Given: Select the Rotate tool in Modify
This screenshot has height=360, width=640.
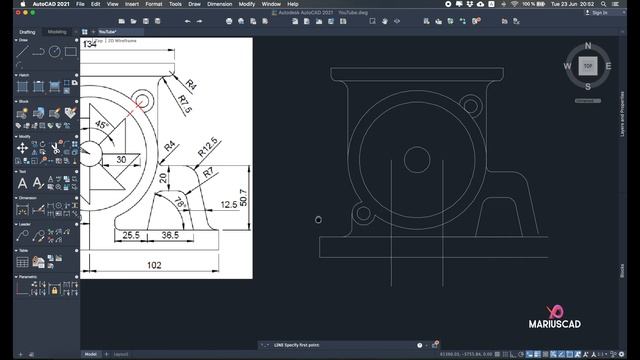Looking at the screenshot, I should [42, 144].
